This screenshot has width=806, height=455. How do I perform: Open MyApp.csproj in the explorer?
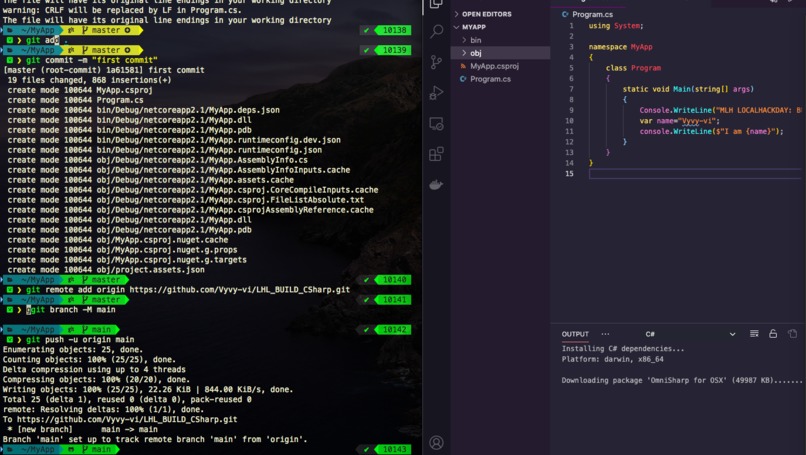tap(500, 66)
